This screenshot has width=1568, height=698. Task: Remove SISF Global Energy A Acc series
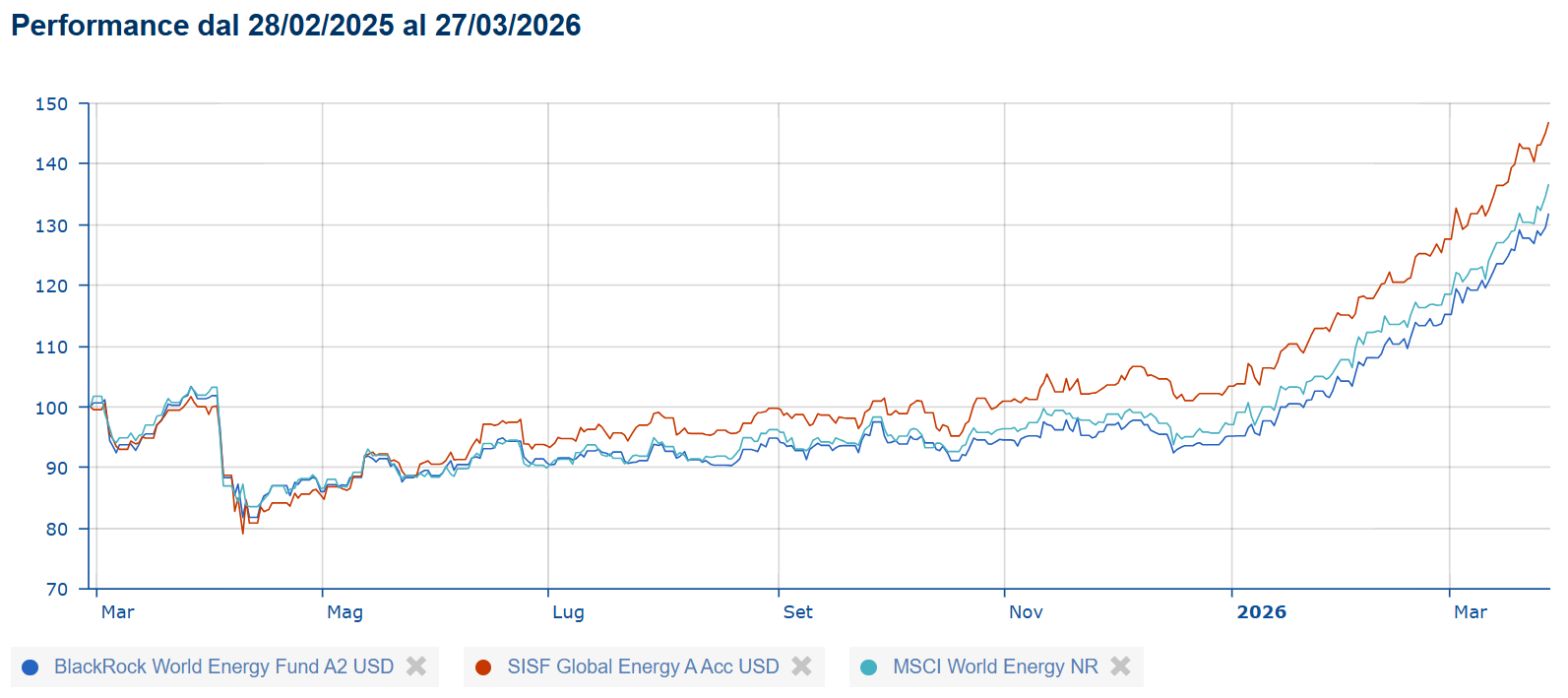[x=801, y=666]
